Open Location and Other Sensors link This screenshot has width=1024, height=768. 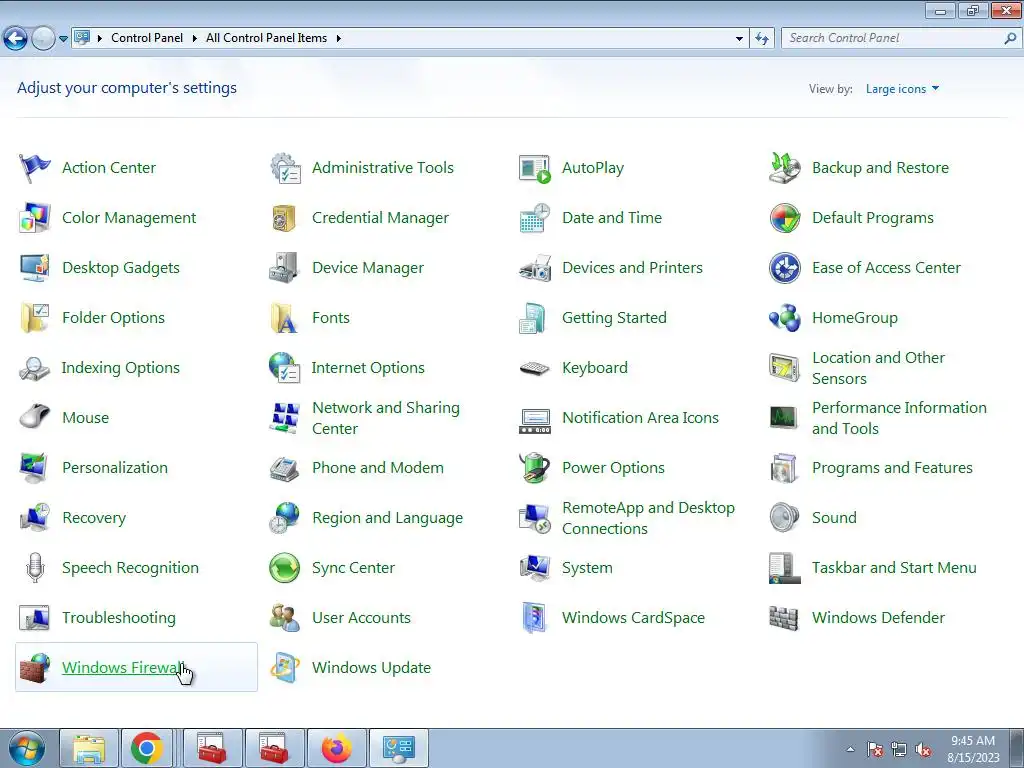coord(878,368)
